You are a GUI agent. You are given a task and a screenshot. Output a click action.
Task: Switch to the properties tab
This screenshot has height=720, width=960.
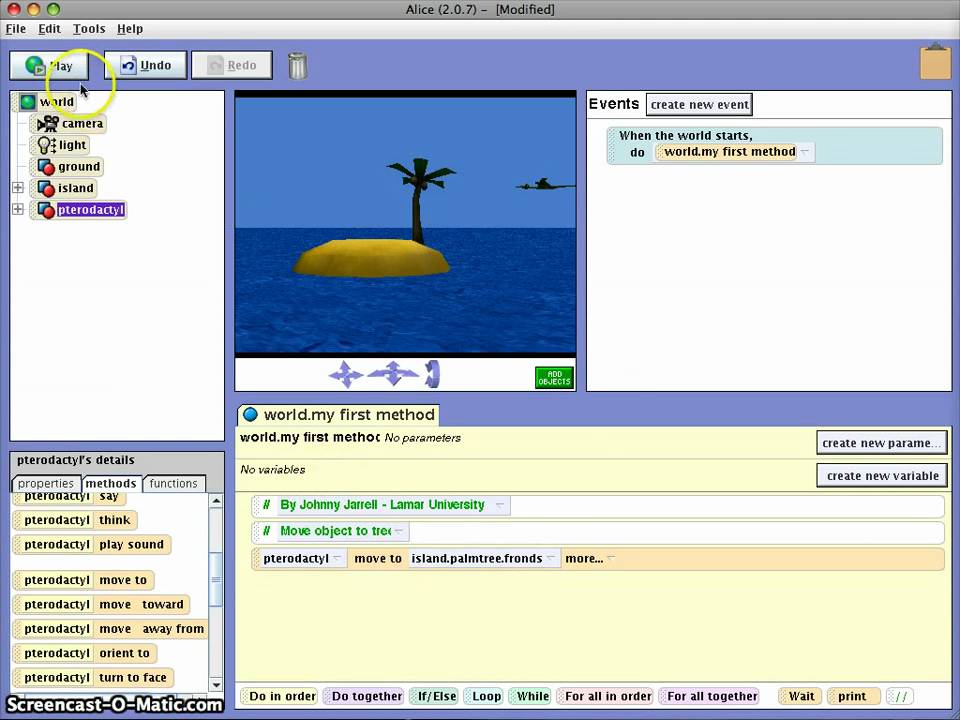[46, 483]
